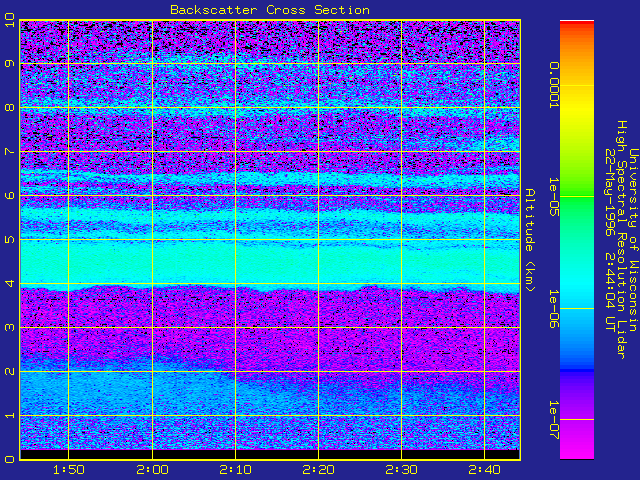Screen dimensions: 640x480
Task: Click the time axis label "2:10"
Action: point(235,470)
